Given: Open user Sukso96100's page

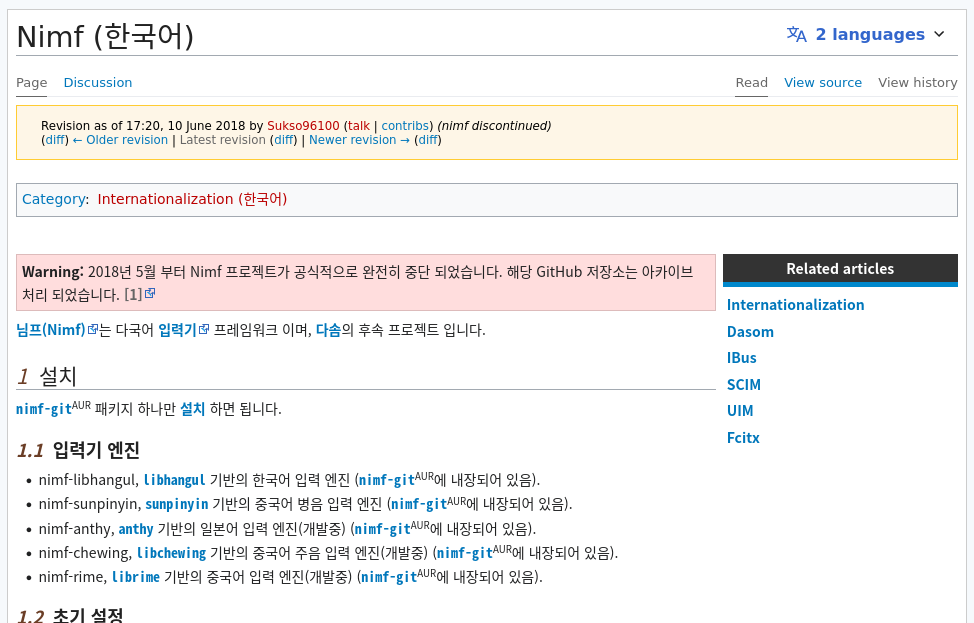Looking at the screenshot, I should pos(303,125).
